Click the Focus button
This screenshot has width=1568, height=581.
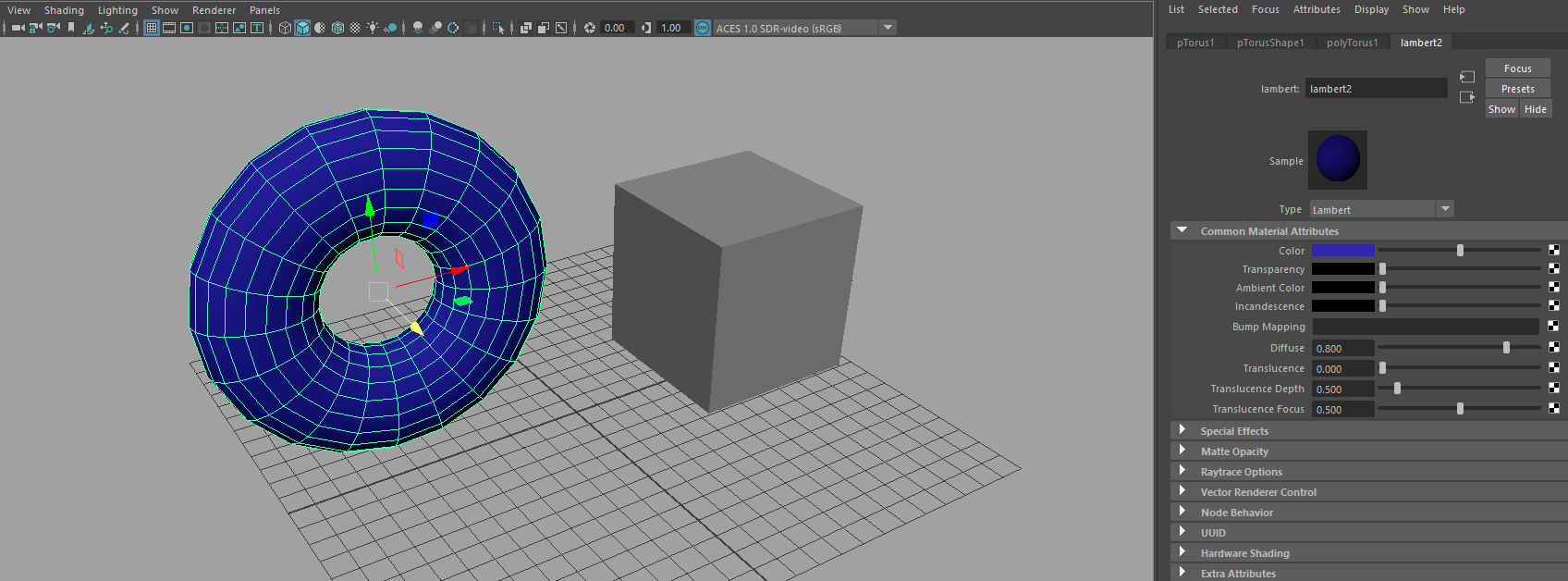tap(1518, 68)
